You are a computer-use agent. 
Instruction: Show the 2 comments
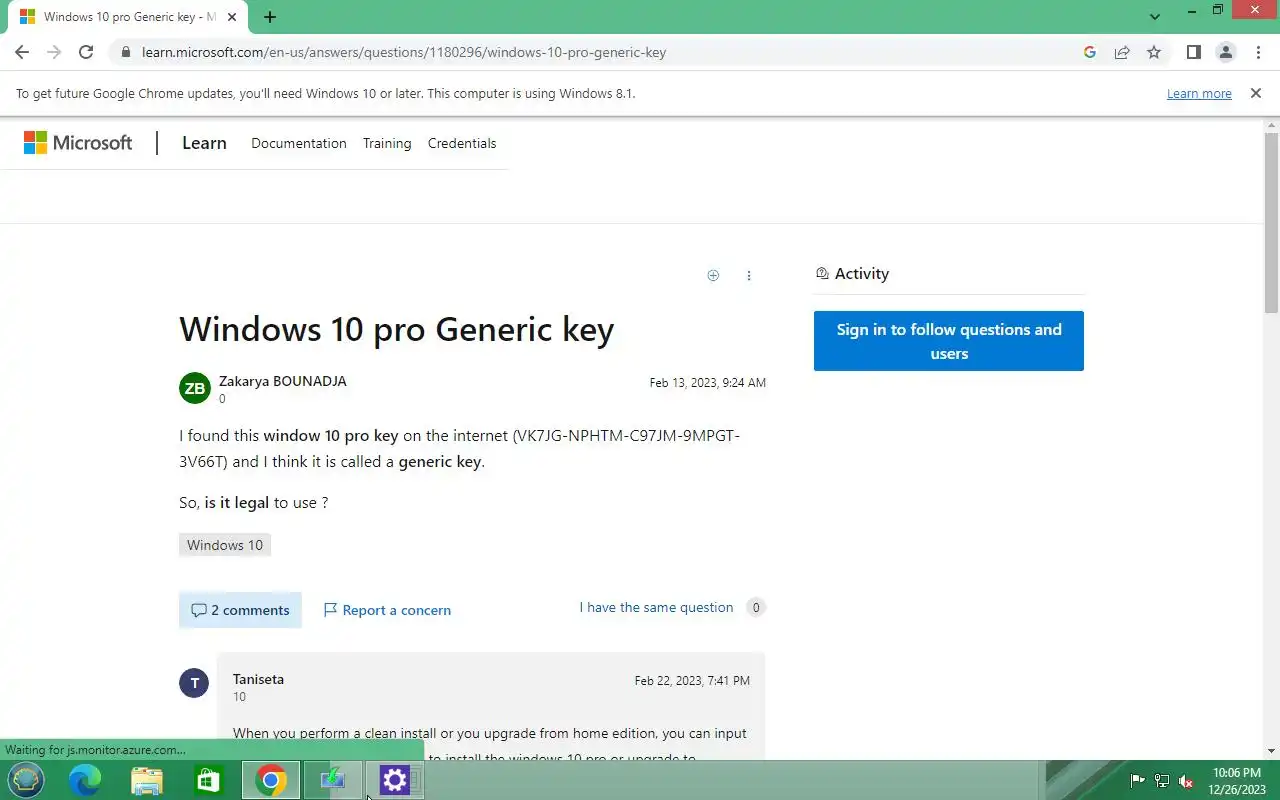click(x=240, y=610)
